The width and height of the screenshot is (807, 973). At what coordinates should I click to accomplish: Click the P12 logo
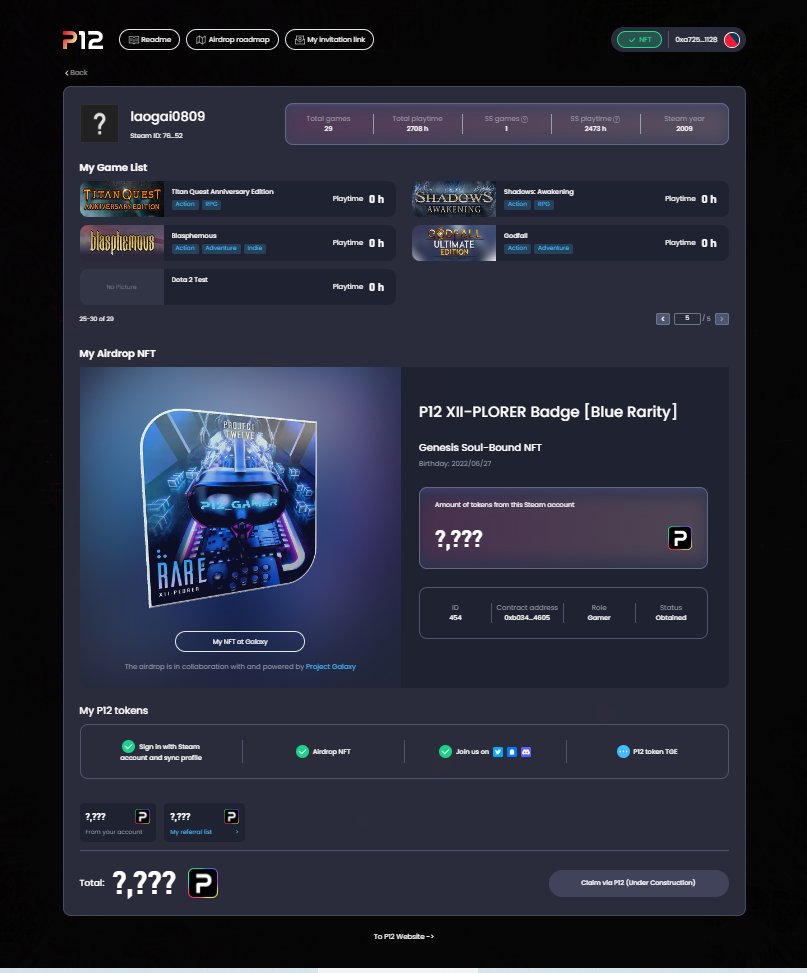[83, 40]
